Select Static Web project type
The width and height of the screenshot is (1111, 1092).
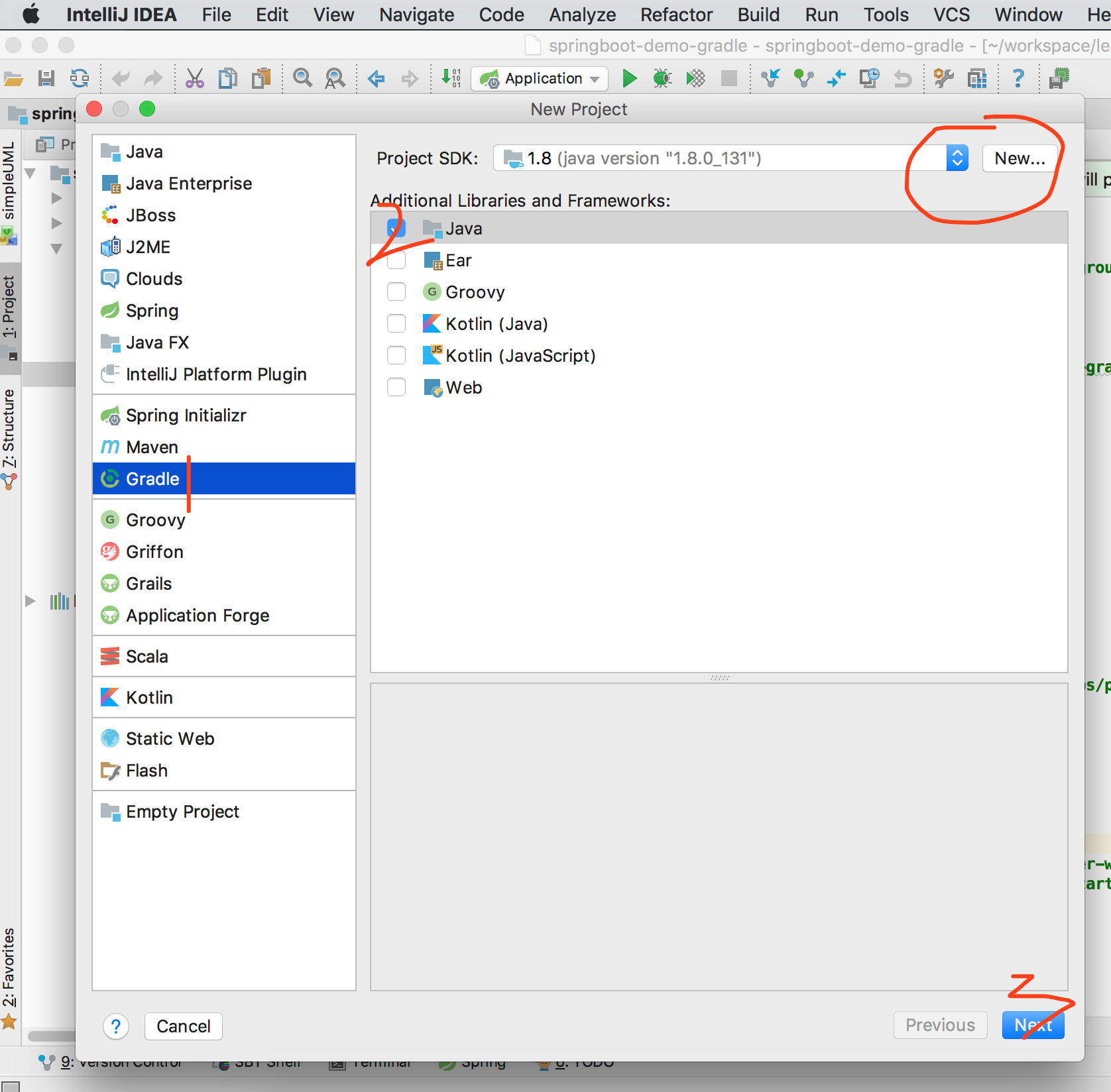pos(224,739)
